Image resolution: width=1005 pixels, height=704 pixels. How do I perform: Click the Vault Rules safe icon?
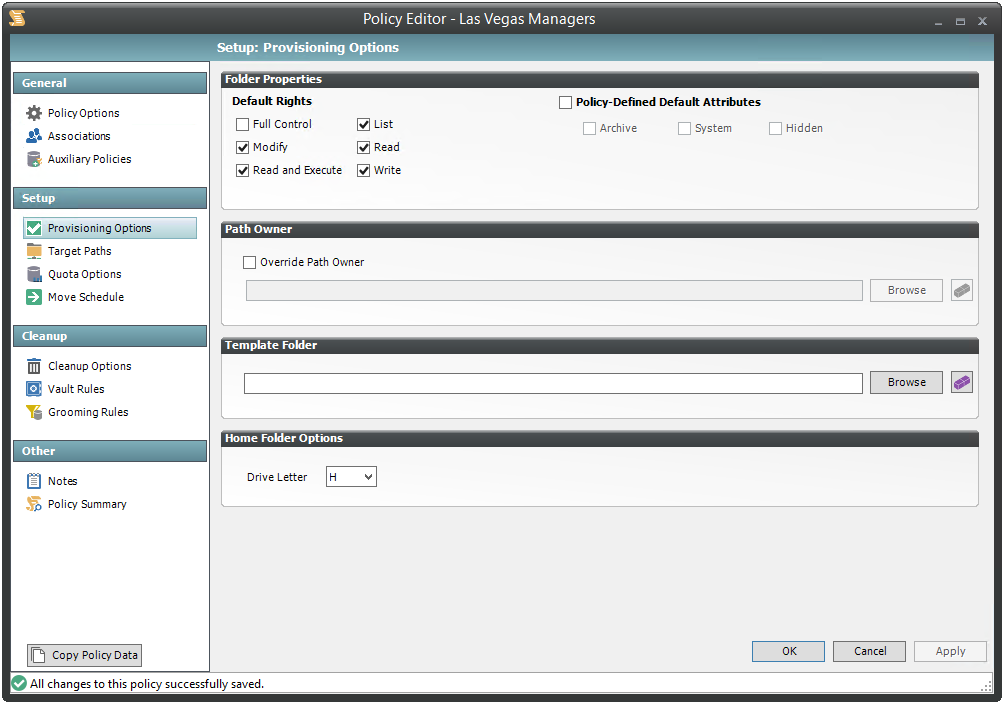click(x=34, y=389)
